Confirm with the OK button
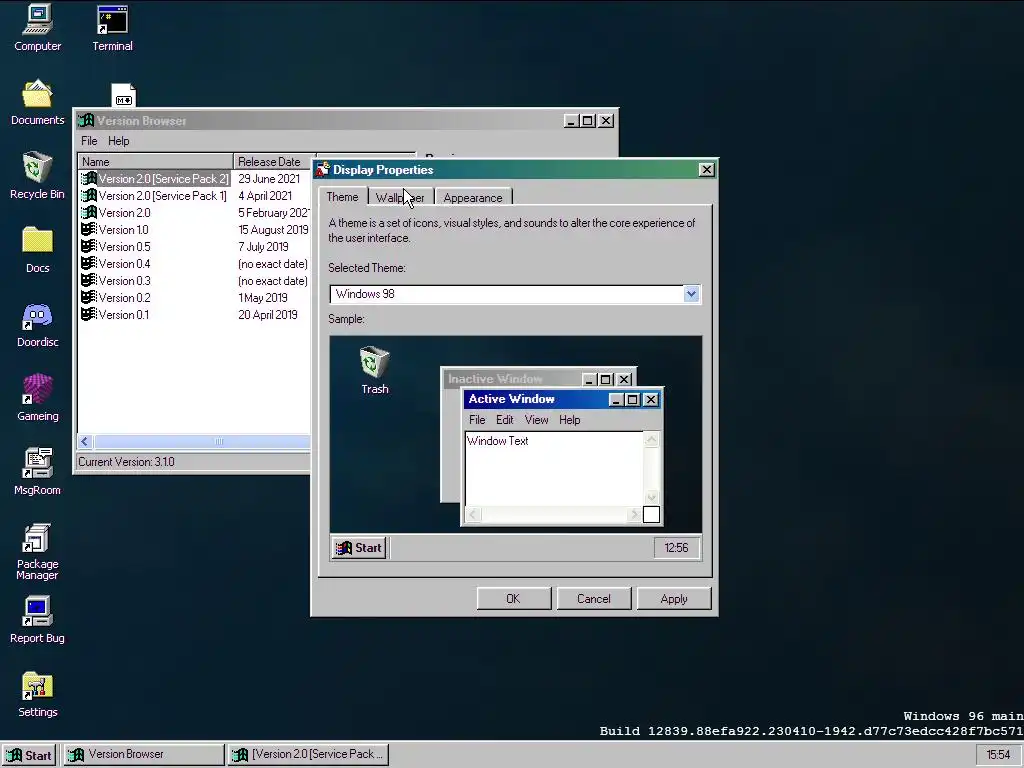 click(x=514, y=599)
